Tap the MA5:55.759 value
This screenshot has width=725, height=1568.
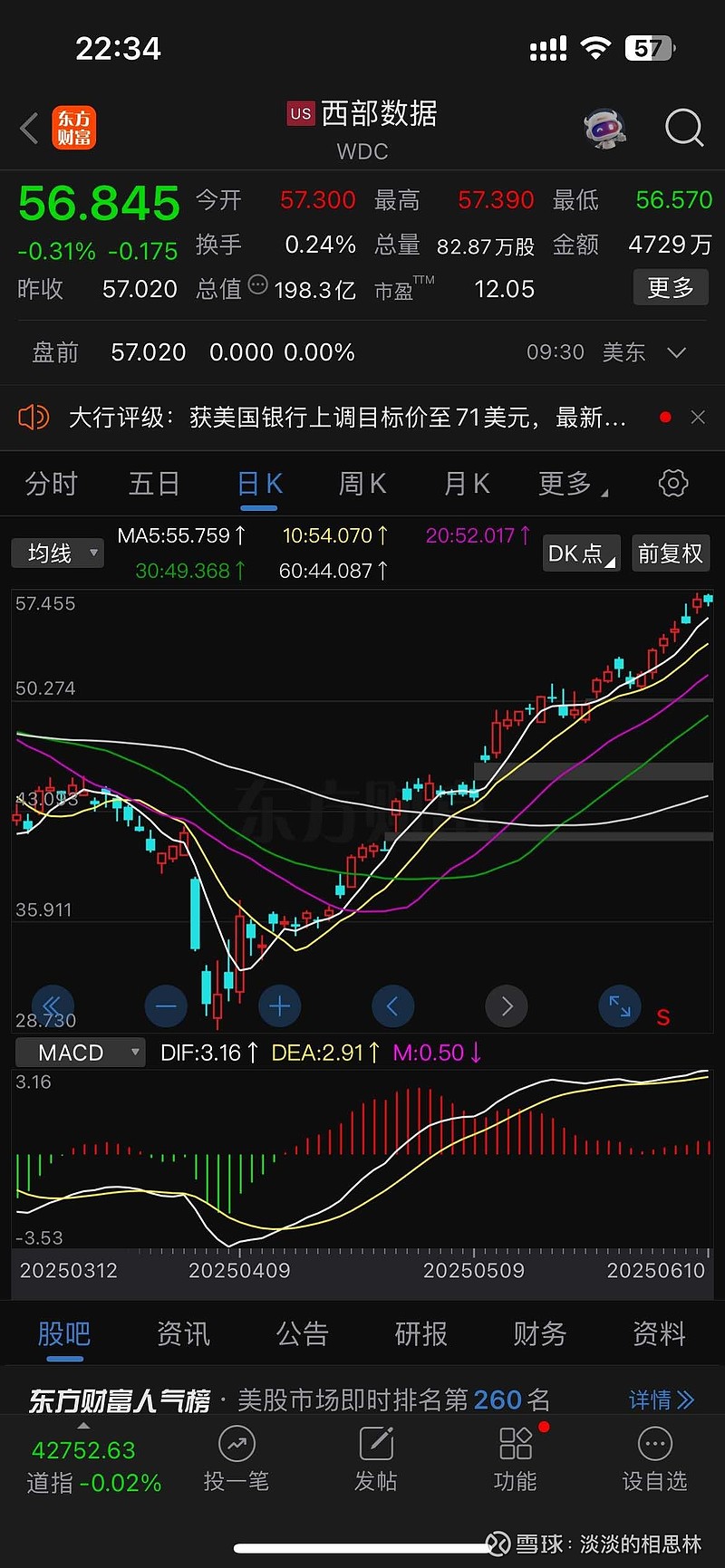(x=181, y=535)
